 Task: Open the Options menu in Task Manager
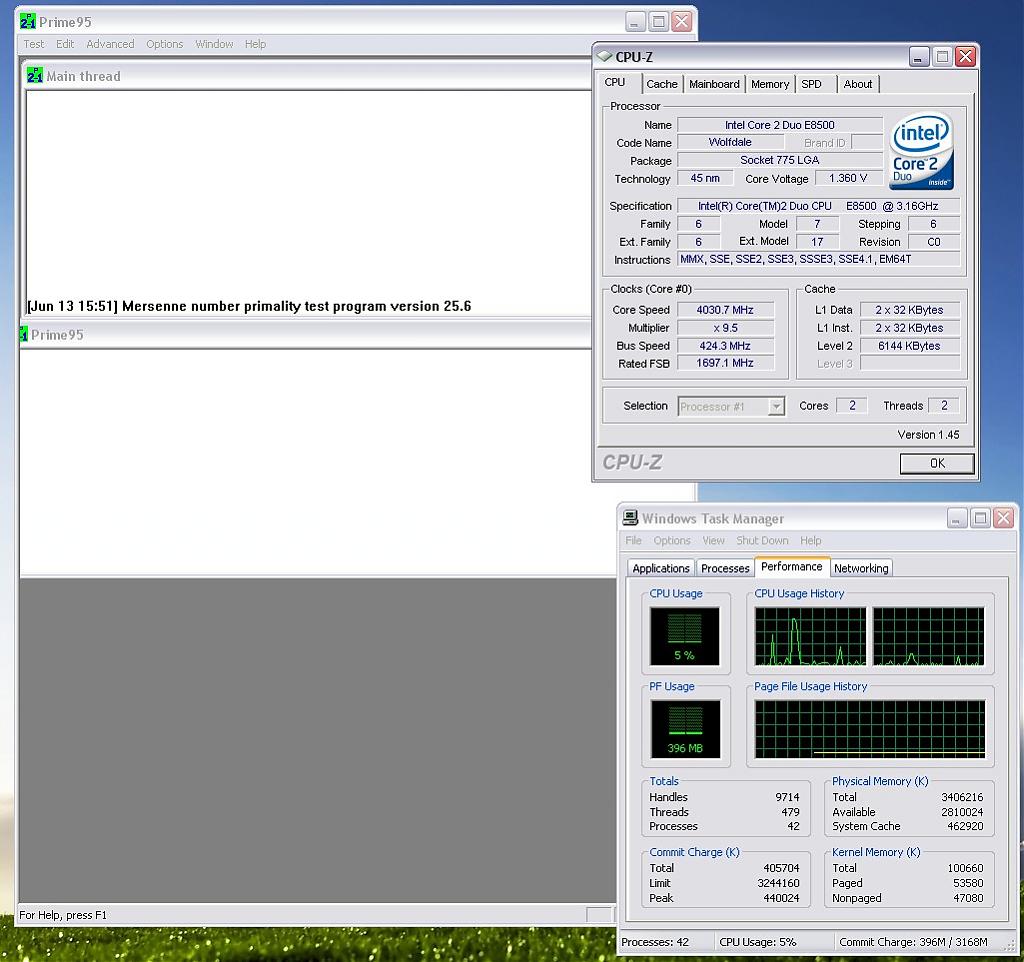click(672, 541)
